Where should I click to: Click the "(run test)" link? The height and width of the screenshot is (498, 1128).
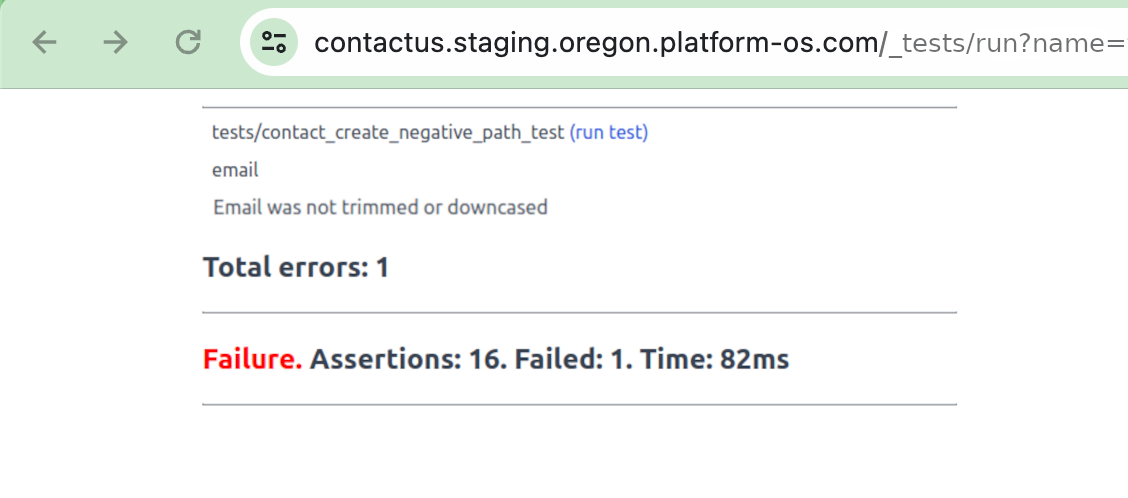(x=608, y=132)
